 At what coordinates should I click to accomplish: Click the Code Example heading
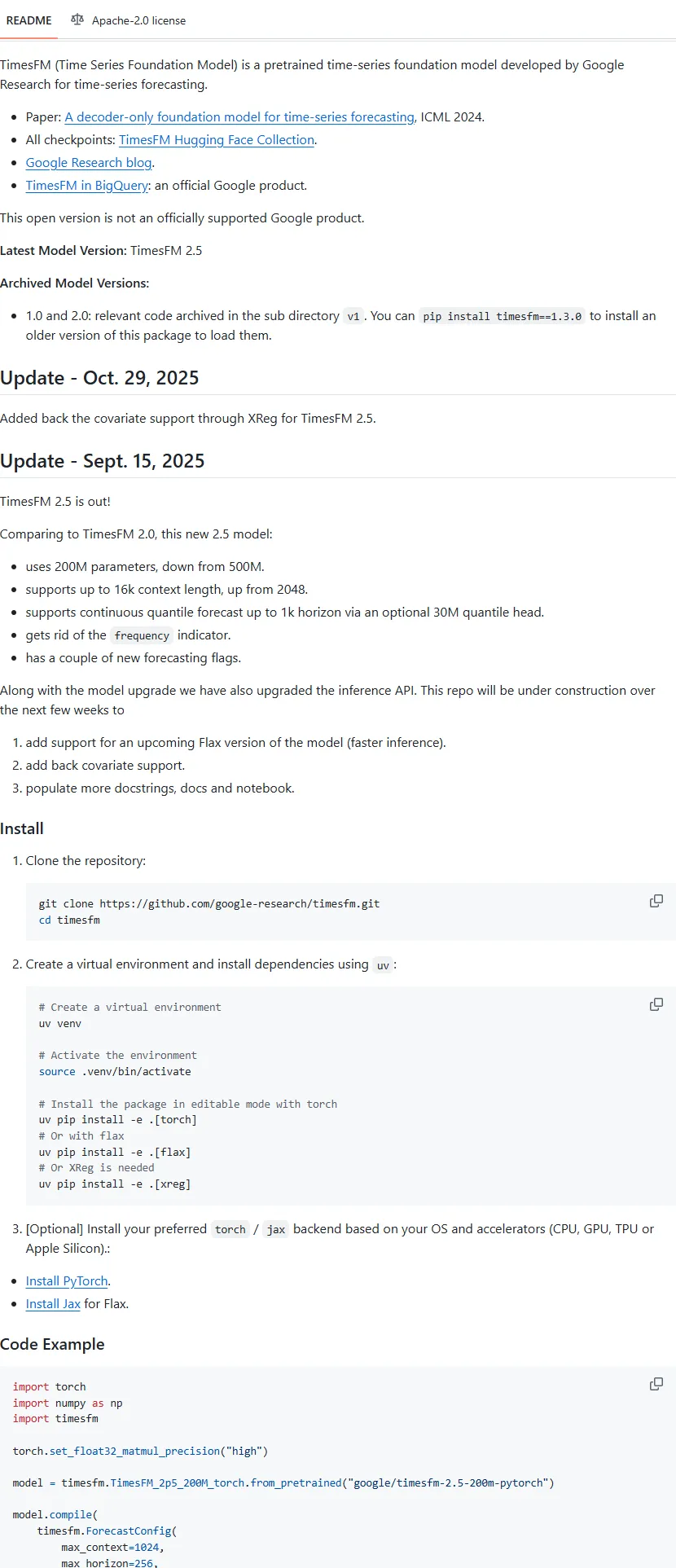tap(52, 1345)
